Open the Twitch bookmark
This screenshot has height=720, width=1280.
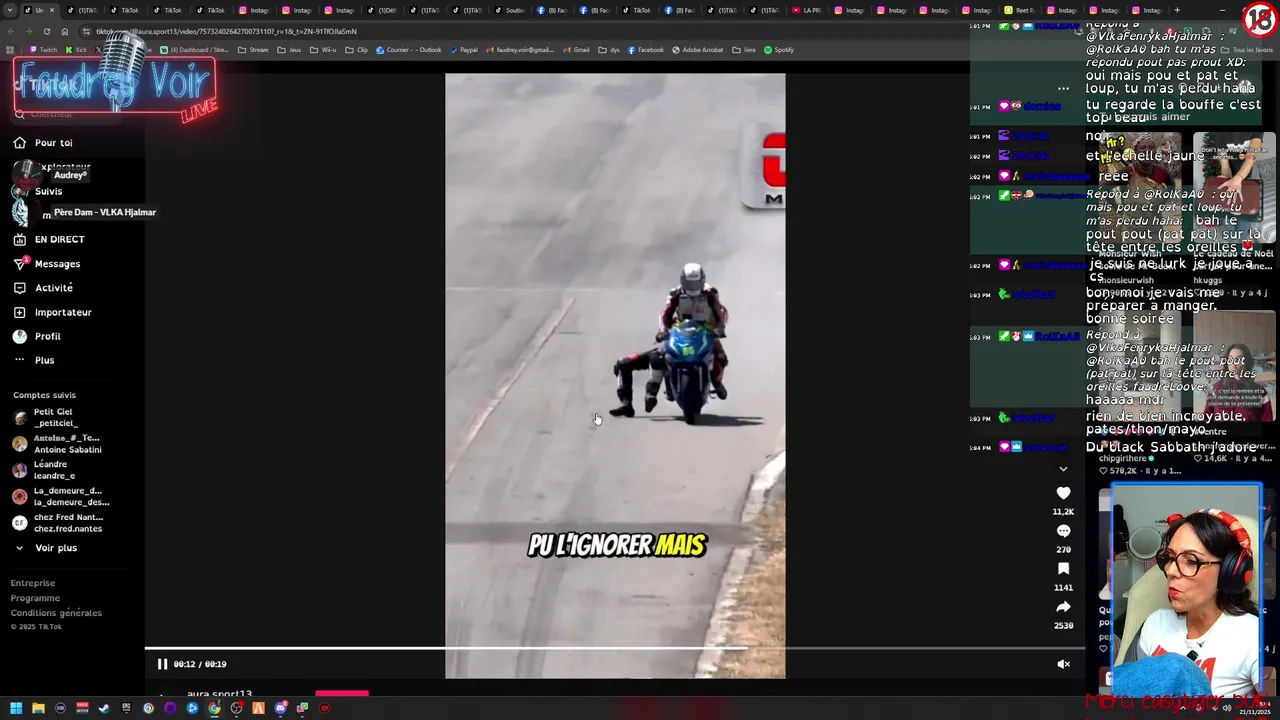point(43,50)
